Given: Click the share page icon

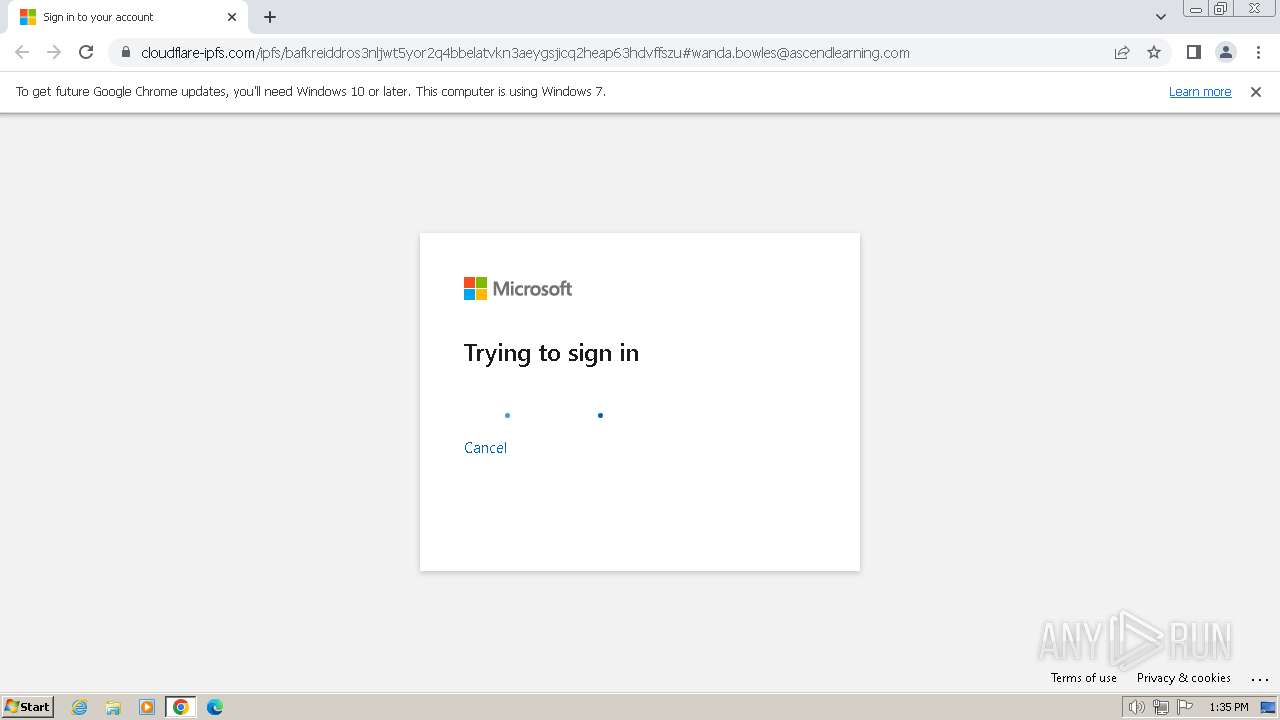Looking at the screenshot, I should pyautogui.click(x=1122, y=52).
